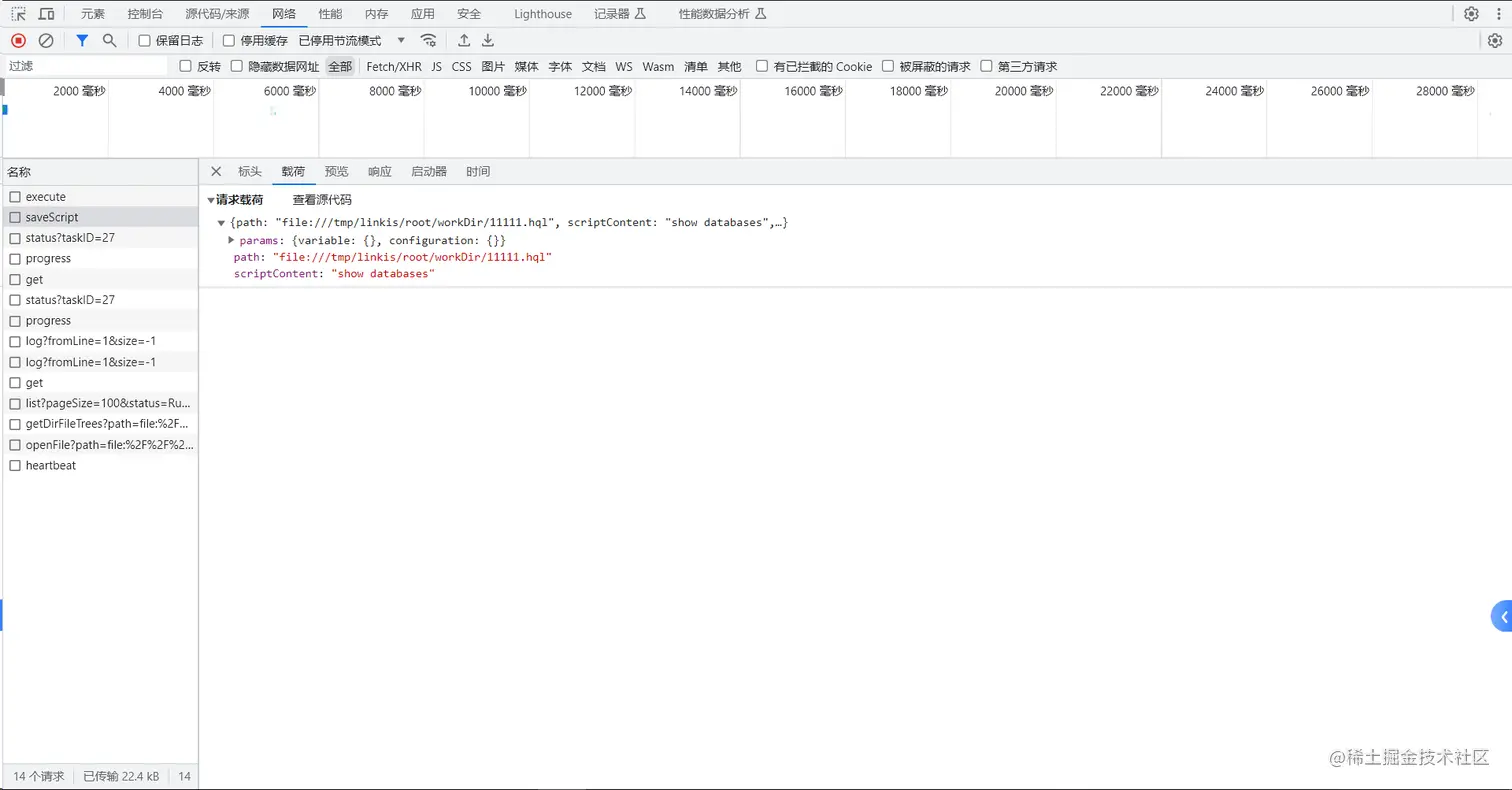Open the network search magnifier

pyautogui.click(x=110, y=41)
